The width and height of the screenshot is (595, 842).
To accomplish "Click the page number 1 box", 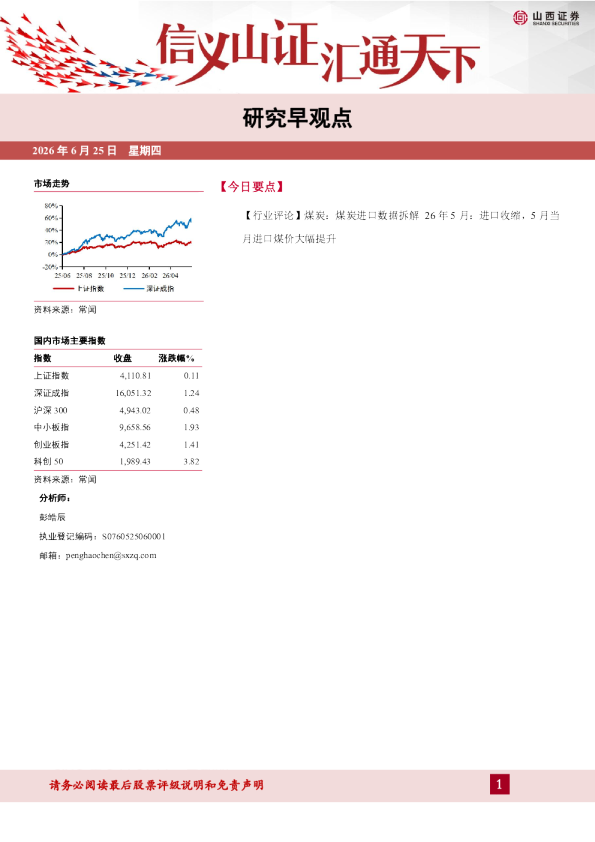I will click(x=499, y=785).
